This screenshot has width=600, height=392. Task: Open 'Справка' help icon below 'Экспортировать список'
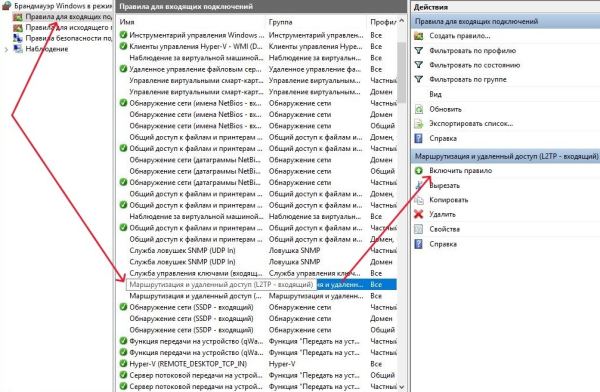pos(419,138)
